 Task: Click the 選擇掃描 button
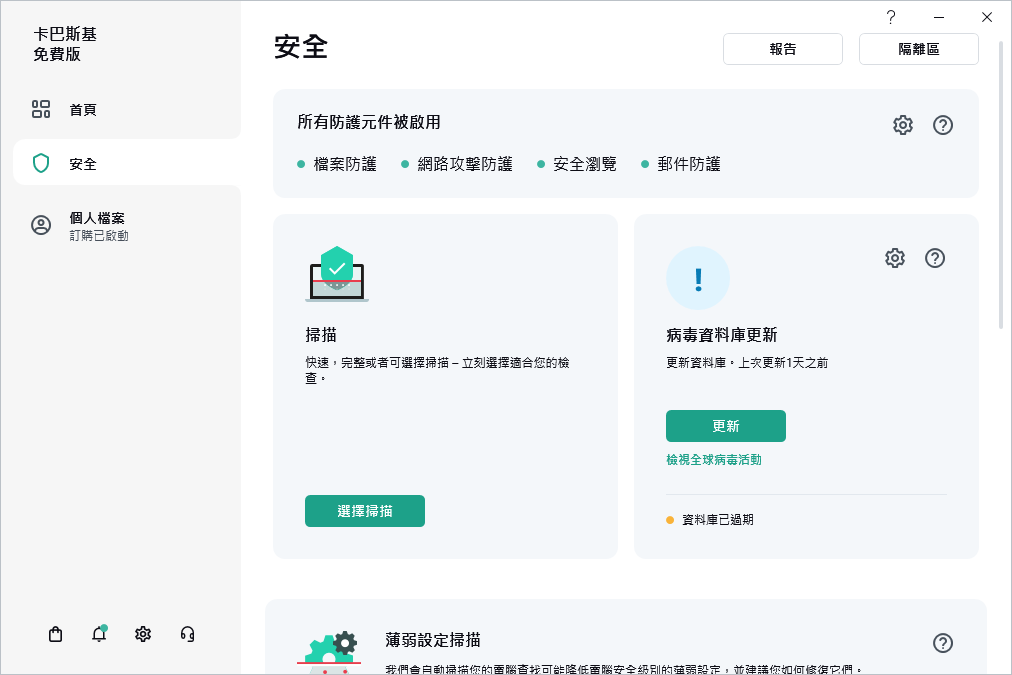click(365, 511)
